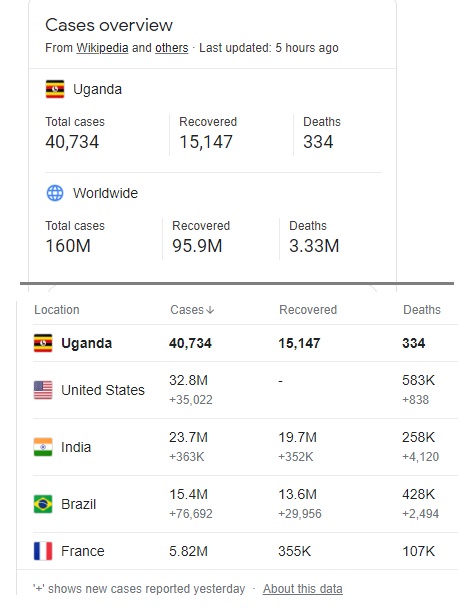The width and height of the screenshot is (458, 609).
Task: Click the United States flag icon
Action: pyautogui.click(x=43, y=390)
